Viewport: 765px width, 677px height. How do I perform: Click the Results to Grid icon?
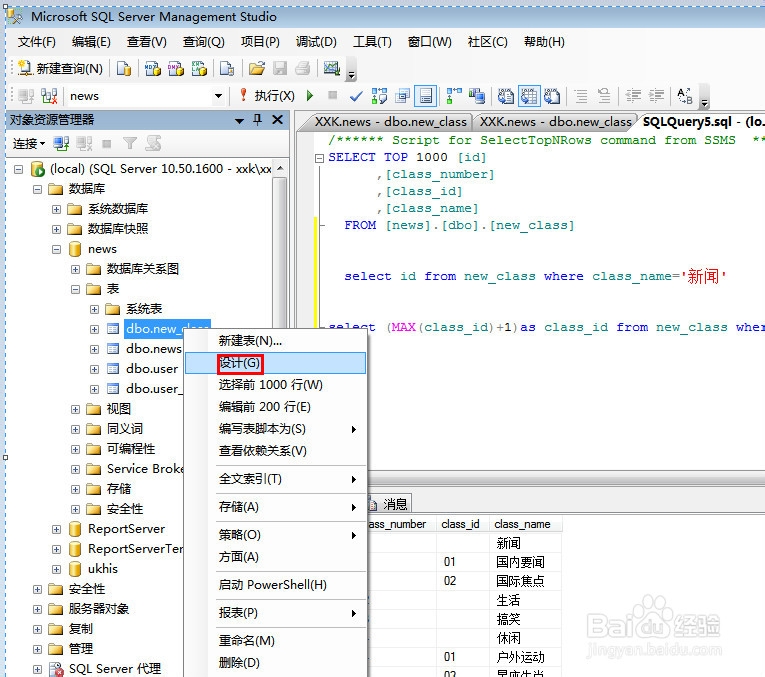tap(529, 96)
